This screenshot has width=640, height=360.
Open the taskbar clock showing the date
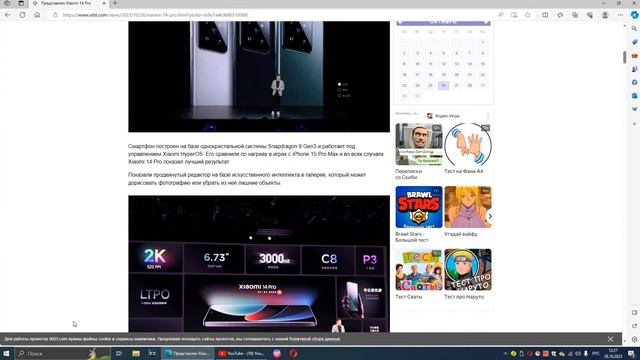(x=613, y=353)
